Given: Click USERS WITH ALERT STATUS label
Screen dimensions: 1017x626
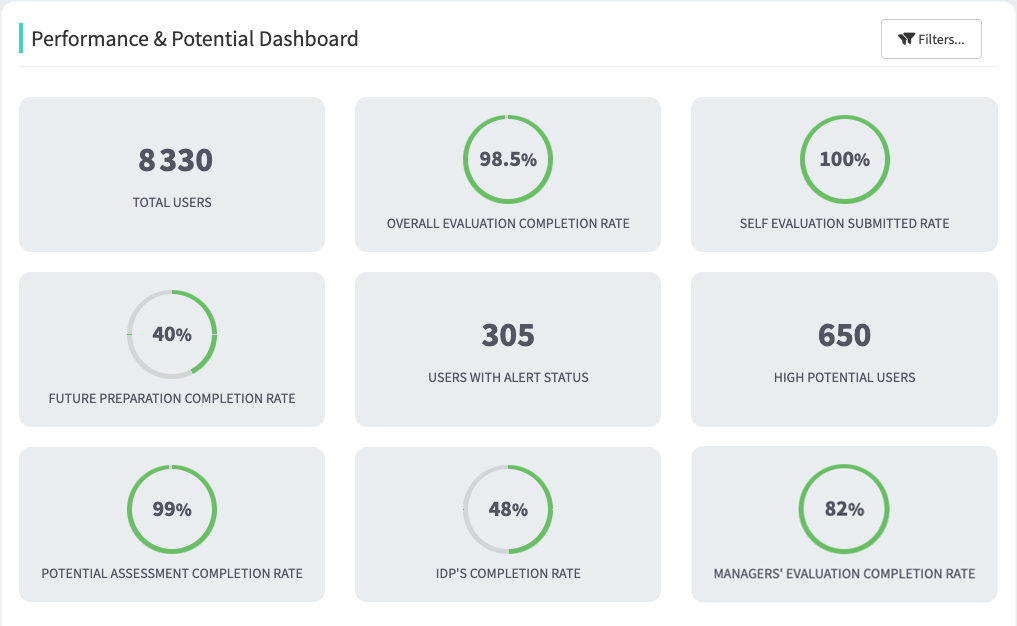Looking at the screenshot, I should 508,378.
